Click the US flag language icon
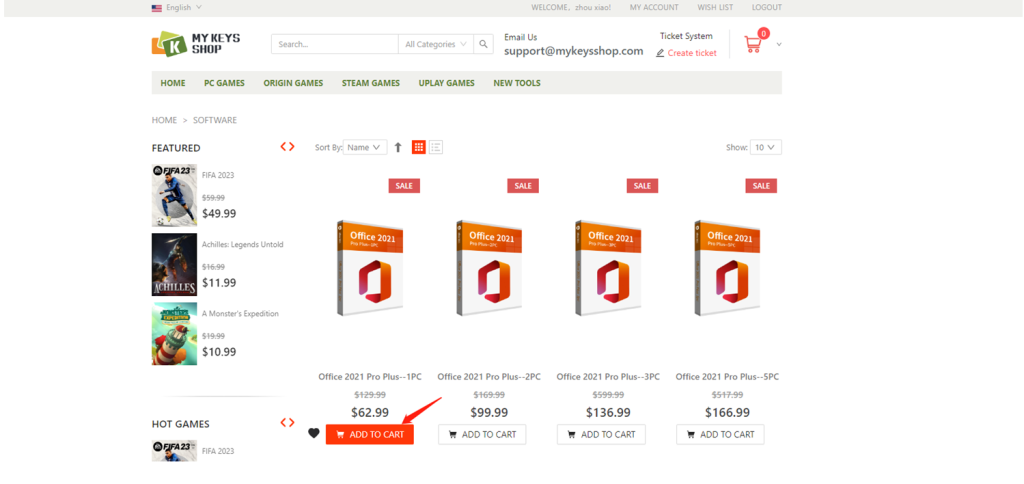The width and height of the screenshot is (1024, 484). click(157, 8)
